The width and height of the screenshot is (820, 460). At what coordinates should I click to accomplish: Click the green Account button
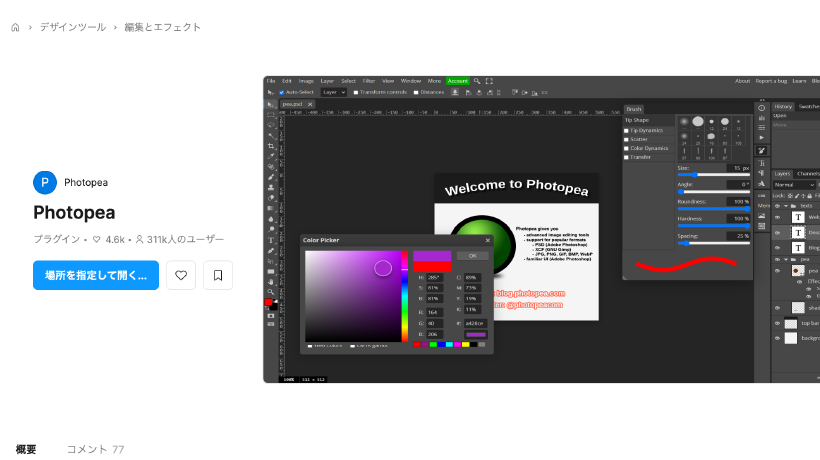pos(458,81)
